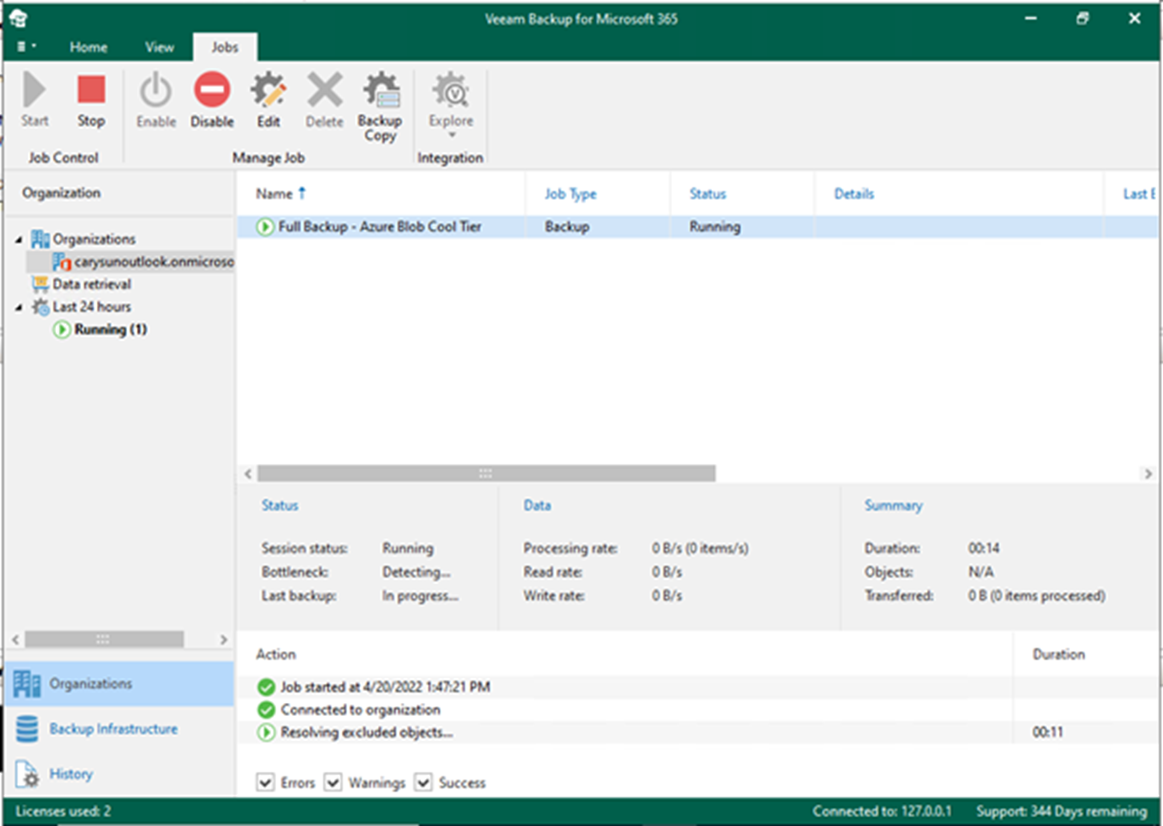Viewport: 1163px width, 826px height.
Task: Click the History gear document icon
Action: (27, 773)
